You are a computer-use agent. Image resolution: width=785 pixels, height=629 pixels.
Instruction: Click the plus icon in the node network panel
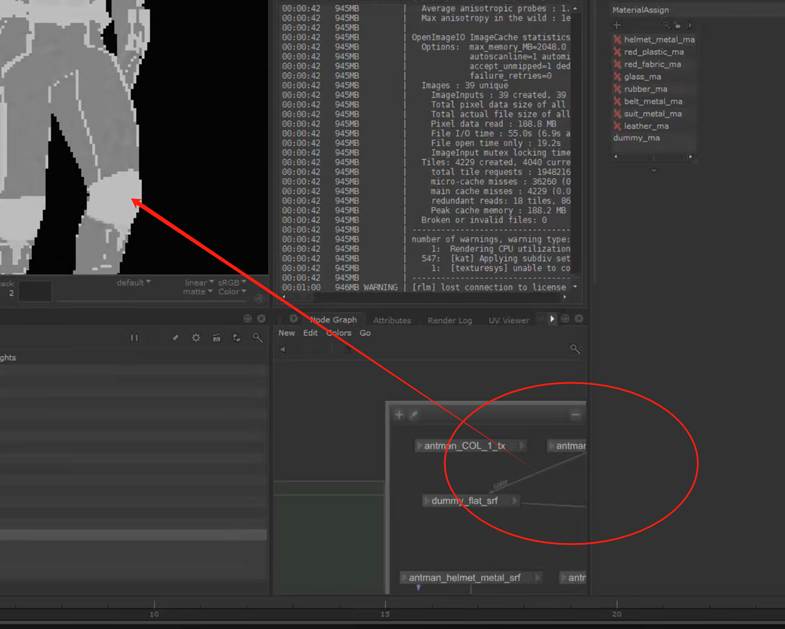click(399, 414)
